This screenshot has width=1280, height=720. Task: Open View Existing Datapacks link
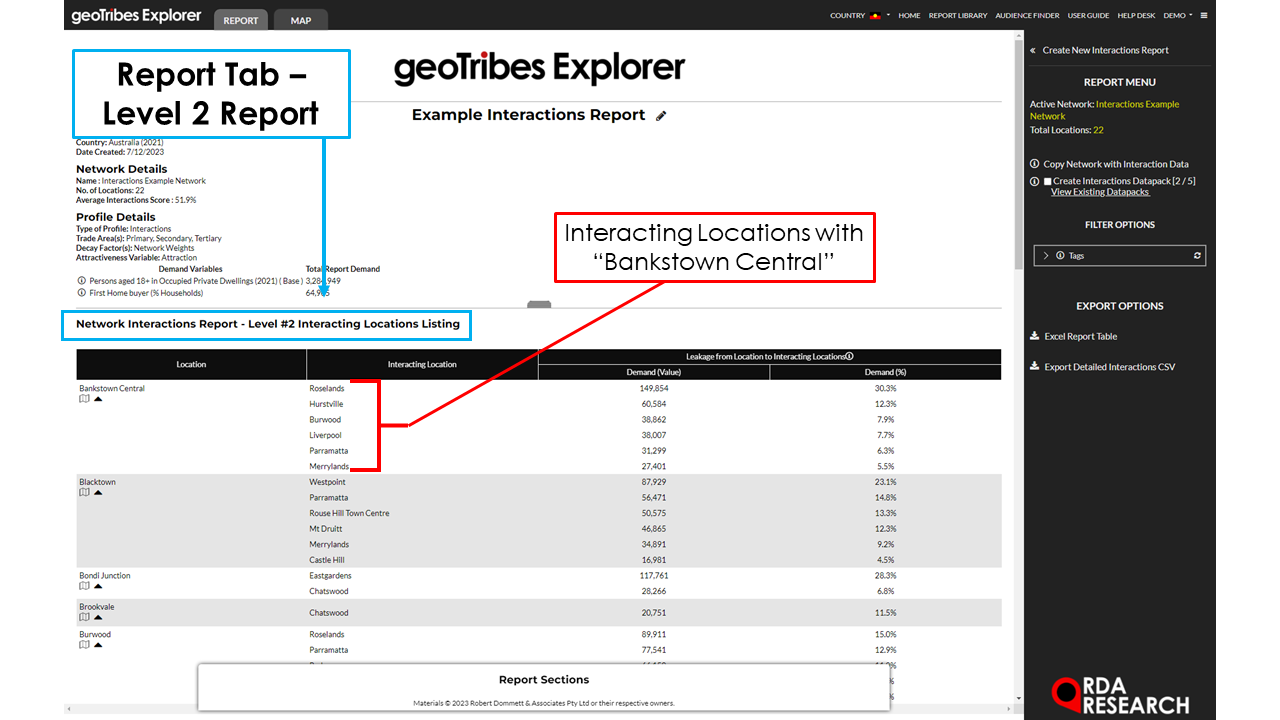pos(1100,192)
